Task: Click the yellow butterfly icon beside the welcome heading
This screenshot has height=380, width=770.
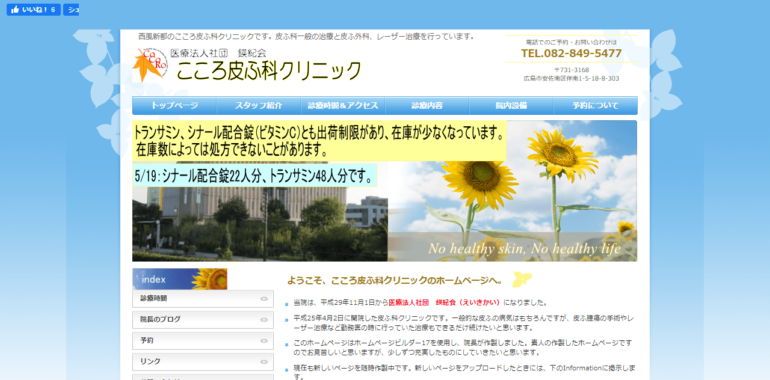Action: click(522, 279)
